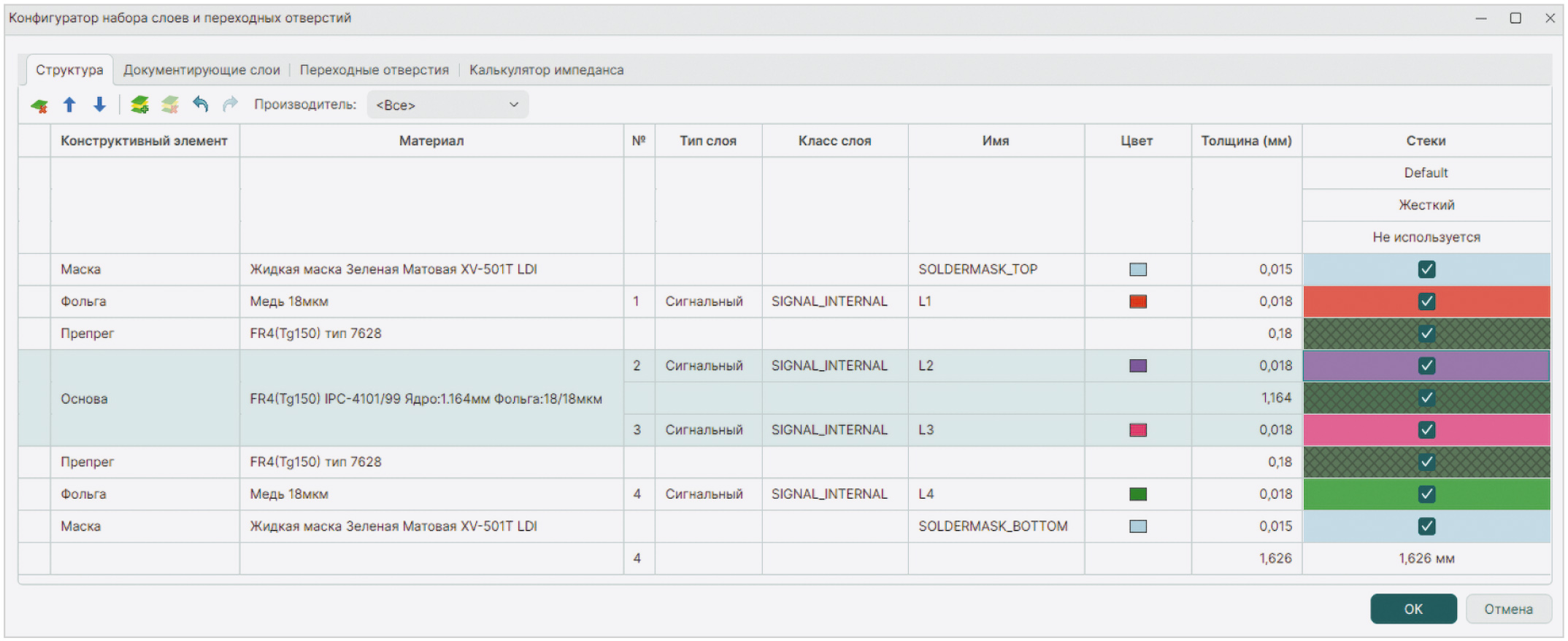The image size is (1568, 641).
Task: Select the SOLDERMASK_TOP name cell
Action: coord(996,269)
